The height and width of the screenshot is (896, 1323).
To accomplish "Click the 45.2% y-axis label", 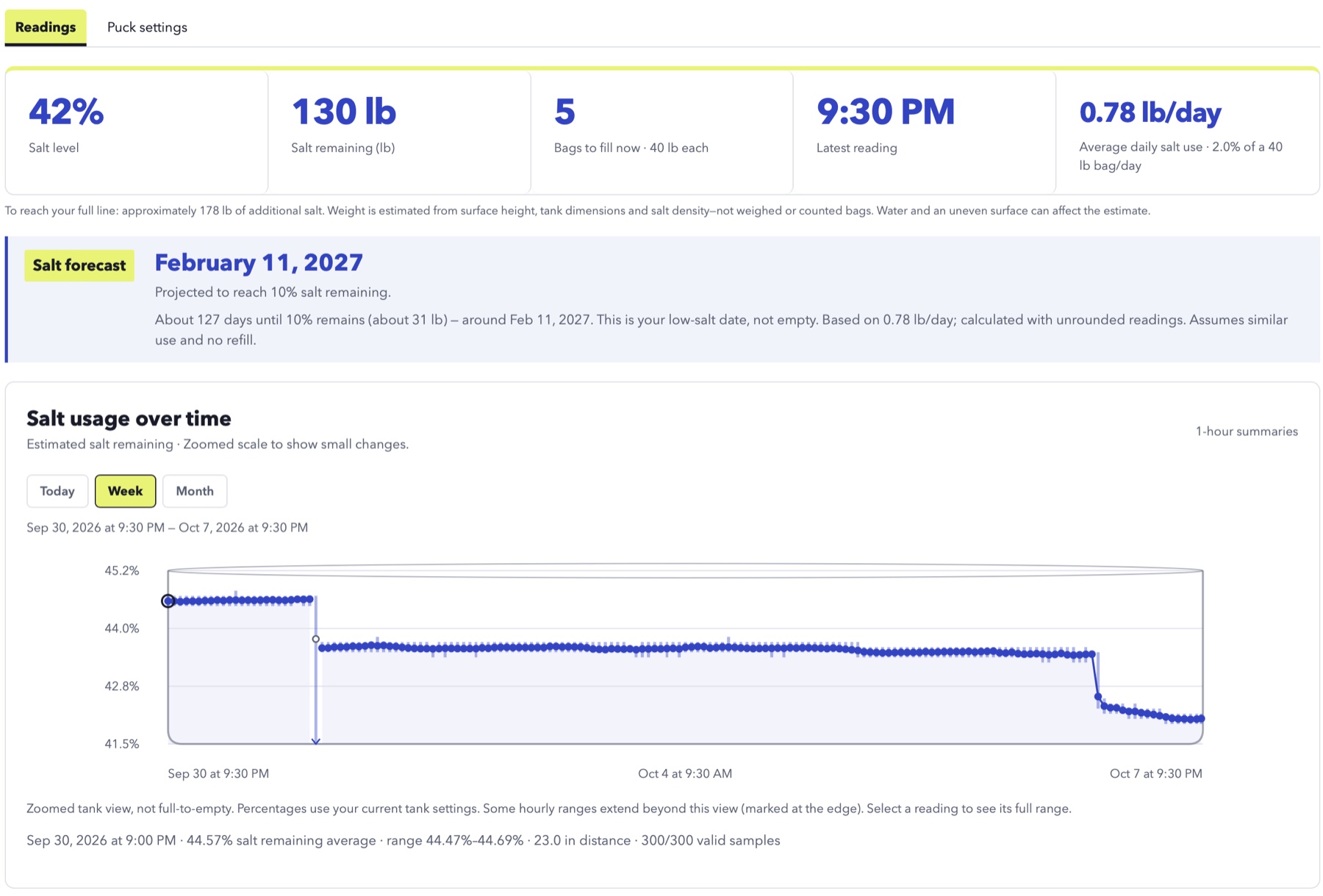I will 122,570.
